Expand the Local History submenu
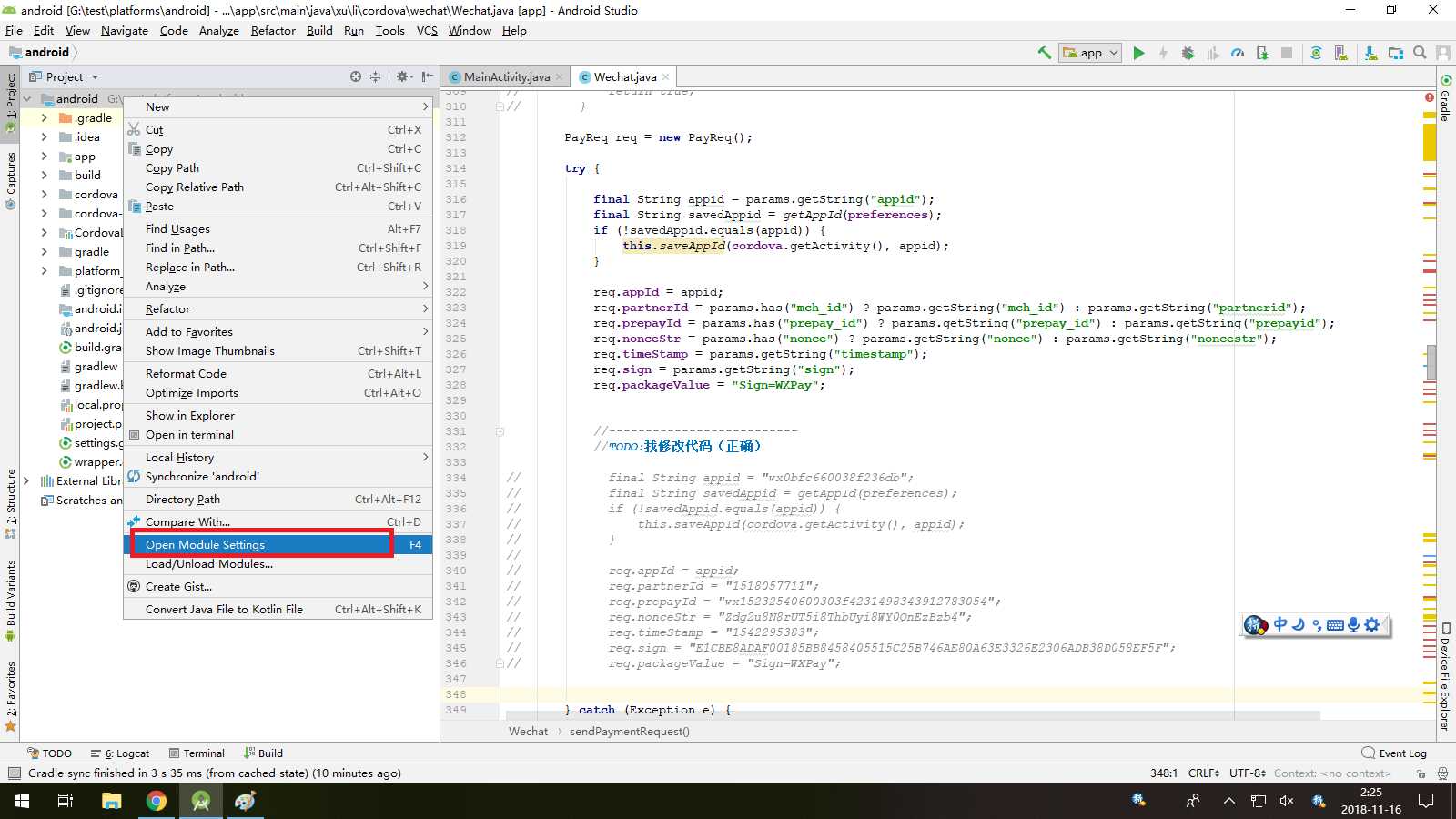Image resolution: width=1456 pixels, height=819 pixels. tap(278, 457)
